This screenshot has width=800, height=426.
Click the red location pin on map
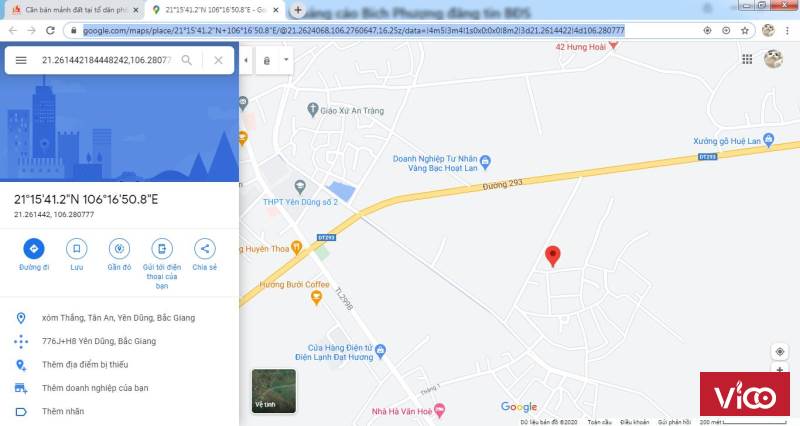pyautogui.click(x=553, y=256)
